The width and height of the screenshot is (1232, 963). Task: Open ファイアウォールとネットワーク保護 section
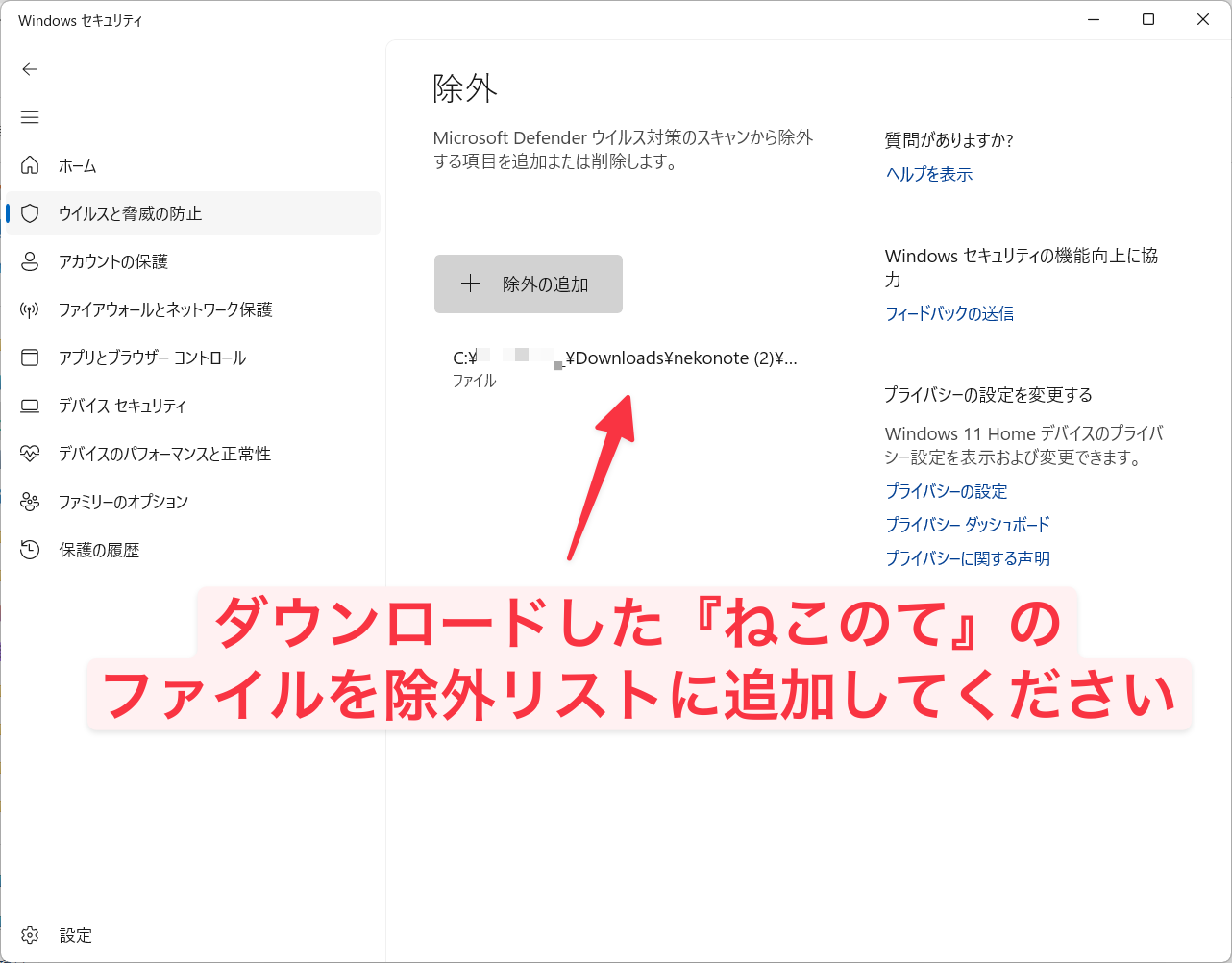click(192, 309)
